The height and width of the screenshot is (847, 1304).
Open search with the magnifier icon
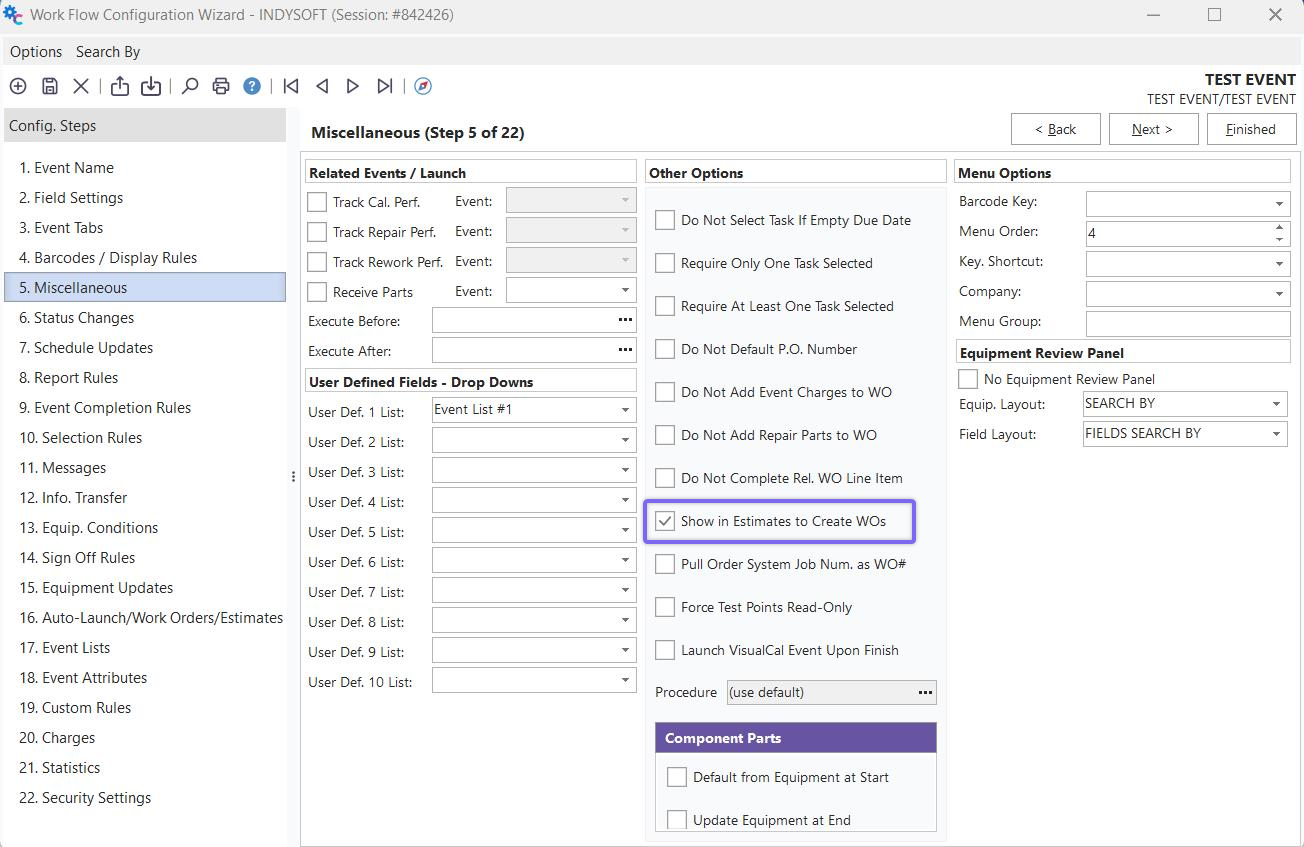coord(189,86)
